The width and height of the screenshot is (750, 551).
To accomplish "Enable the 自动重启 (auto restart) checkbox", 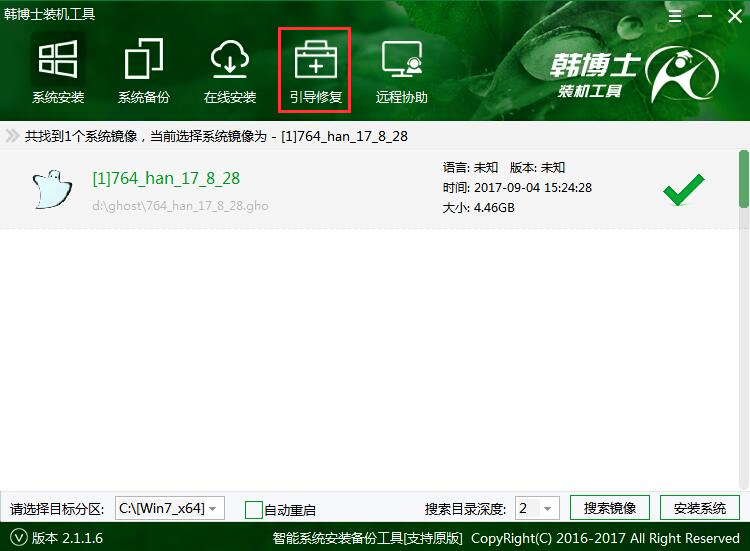I will (254, 509).
